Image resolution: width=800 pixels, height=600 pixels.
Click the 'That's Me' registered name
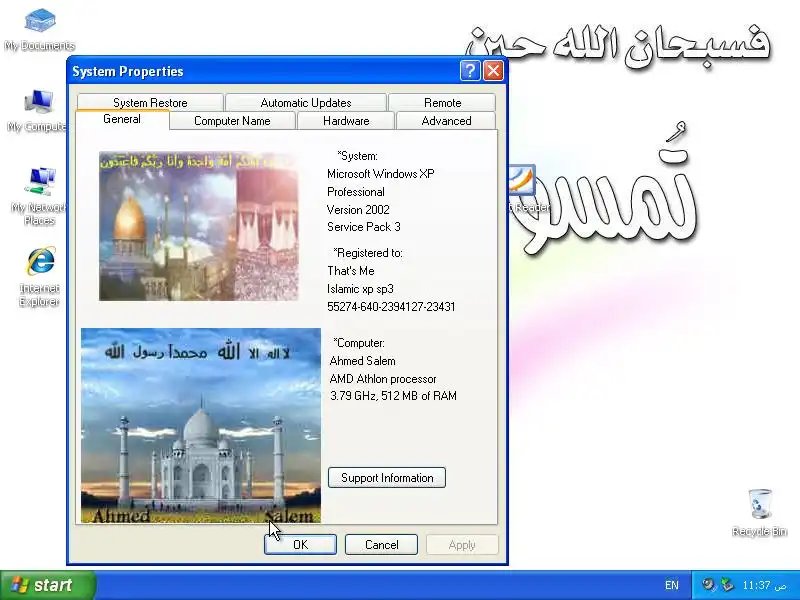pos(351,271)
